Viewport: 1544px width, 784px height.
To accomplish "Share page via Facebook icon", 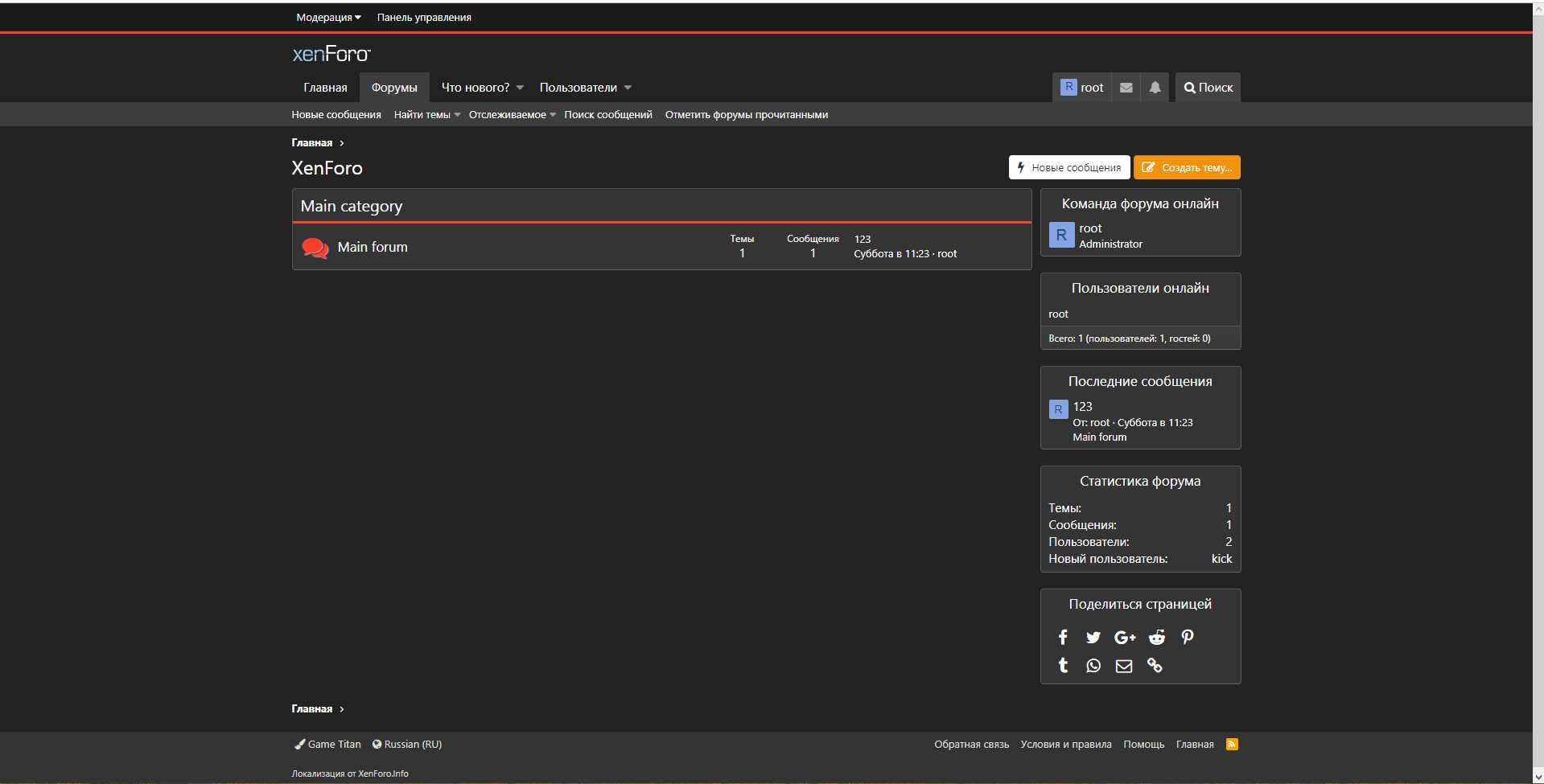I will pos(1063,638).
